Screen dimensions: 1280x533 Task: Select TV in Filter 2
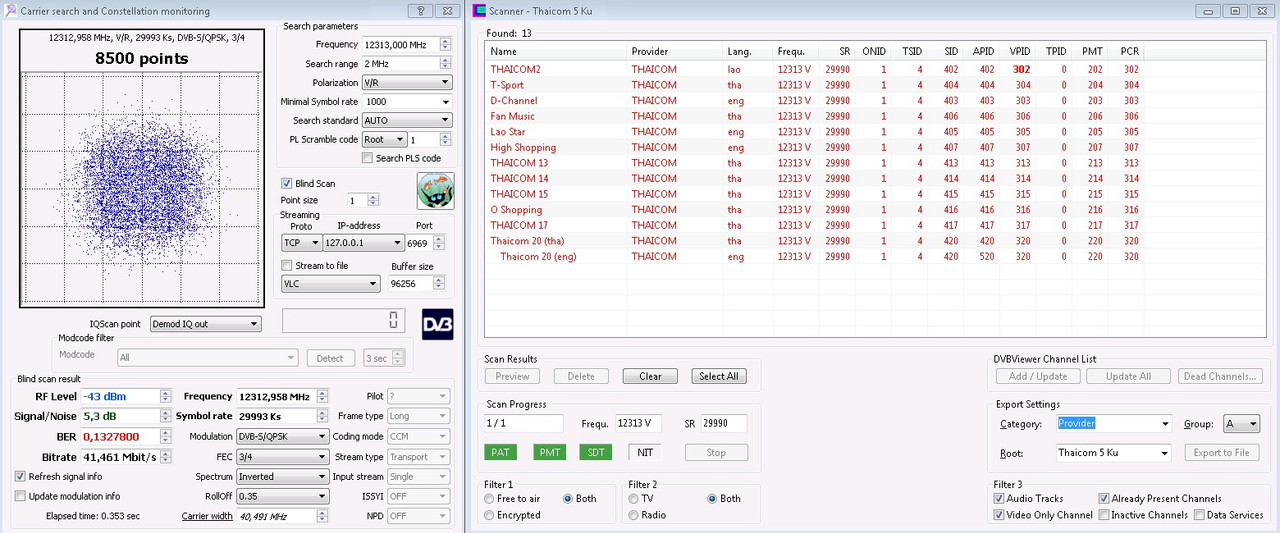[633, 498]
